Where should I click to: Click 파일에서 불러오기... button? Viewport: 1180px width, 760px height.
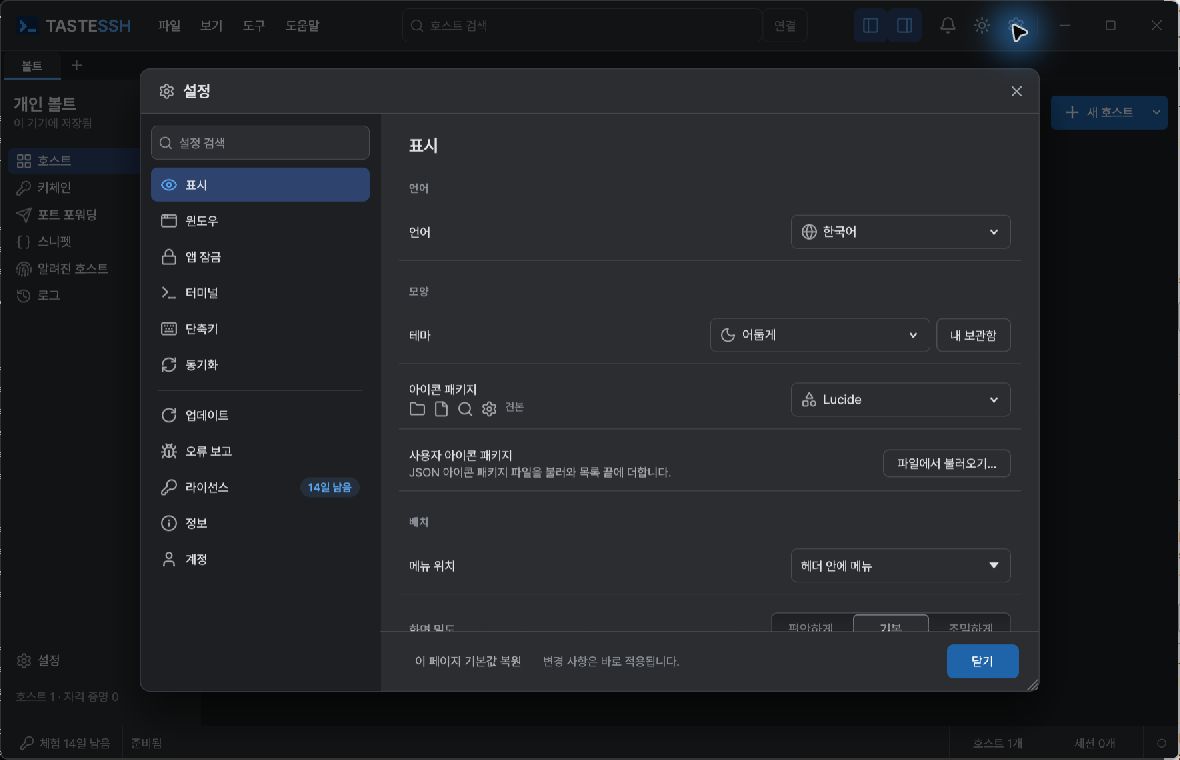click(x=946, y=464)
